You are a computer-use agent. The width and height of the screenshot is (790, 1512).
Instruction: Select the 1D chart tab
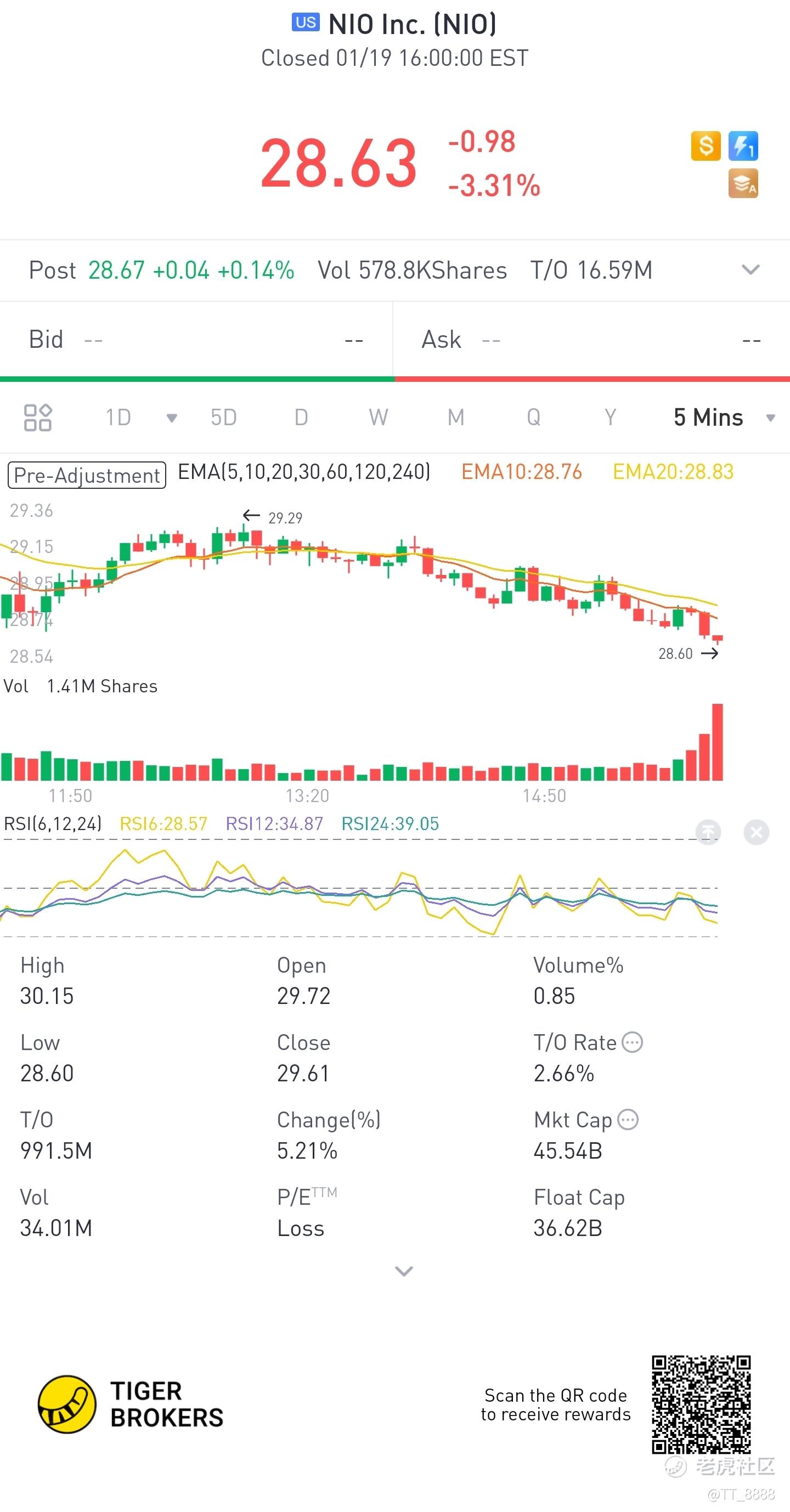point(118,418)
